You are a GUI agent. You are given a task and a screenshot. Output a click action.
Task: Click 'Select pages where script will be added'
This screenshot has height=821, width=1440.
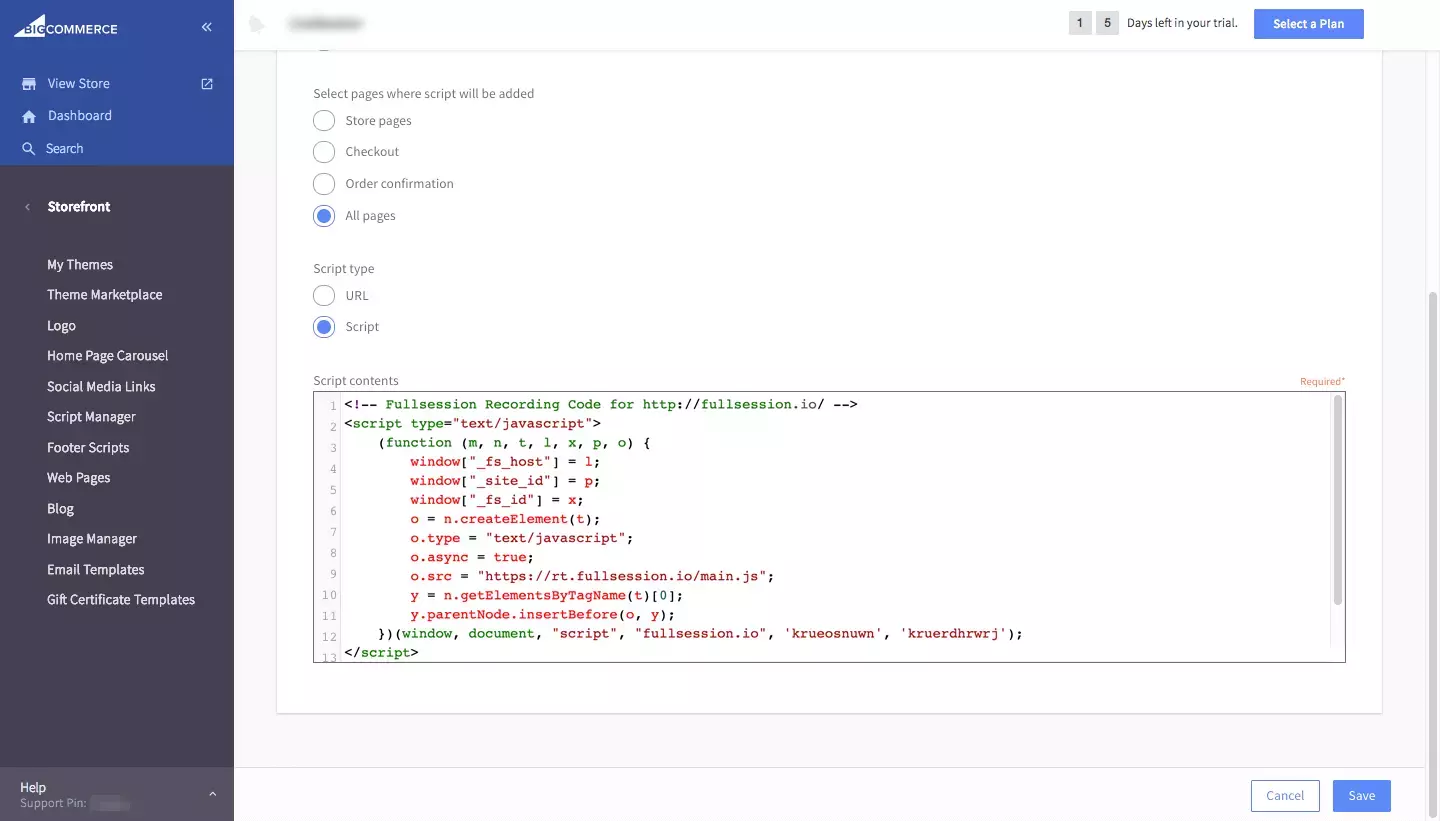[x=424, y=94]
